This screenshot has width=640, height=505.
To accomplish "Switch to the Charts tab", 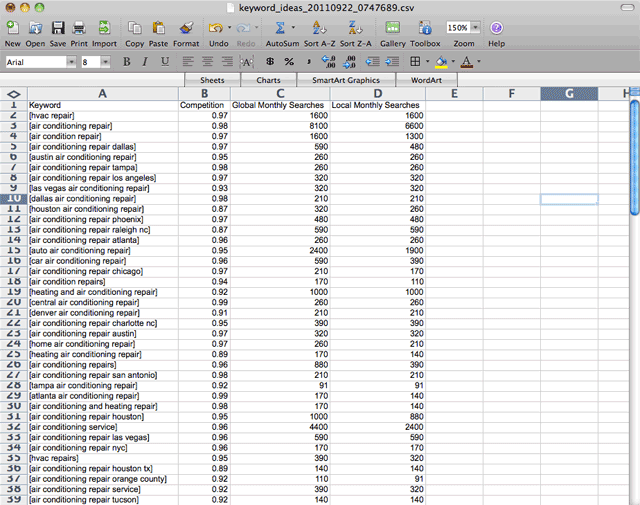I will pos(268,80).
